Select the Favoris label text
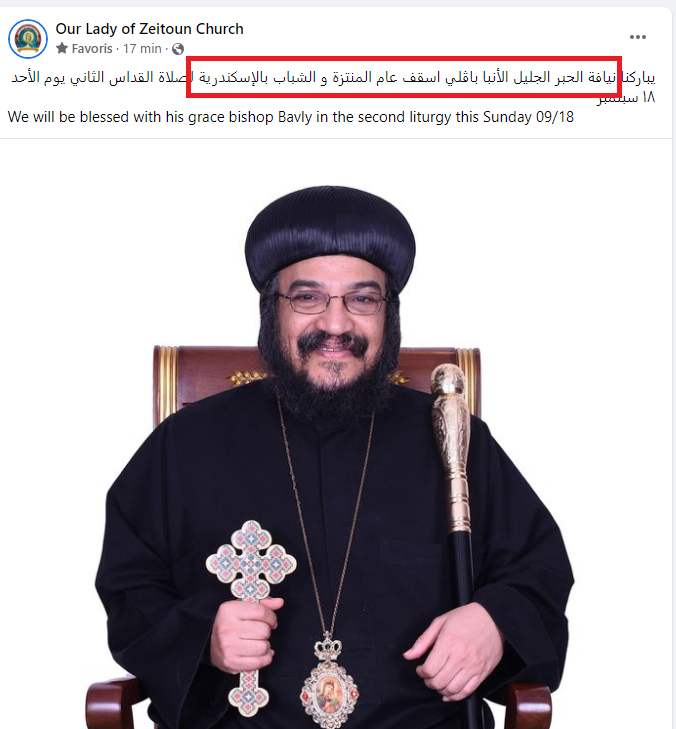This screenshot has height=729, width=676. [x=92, y=48]
